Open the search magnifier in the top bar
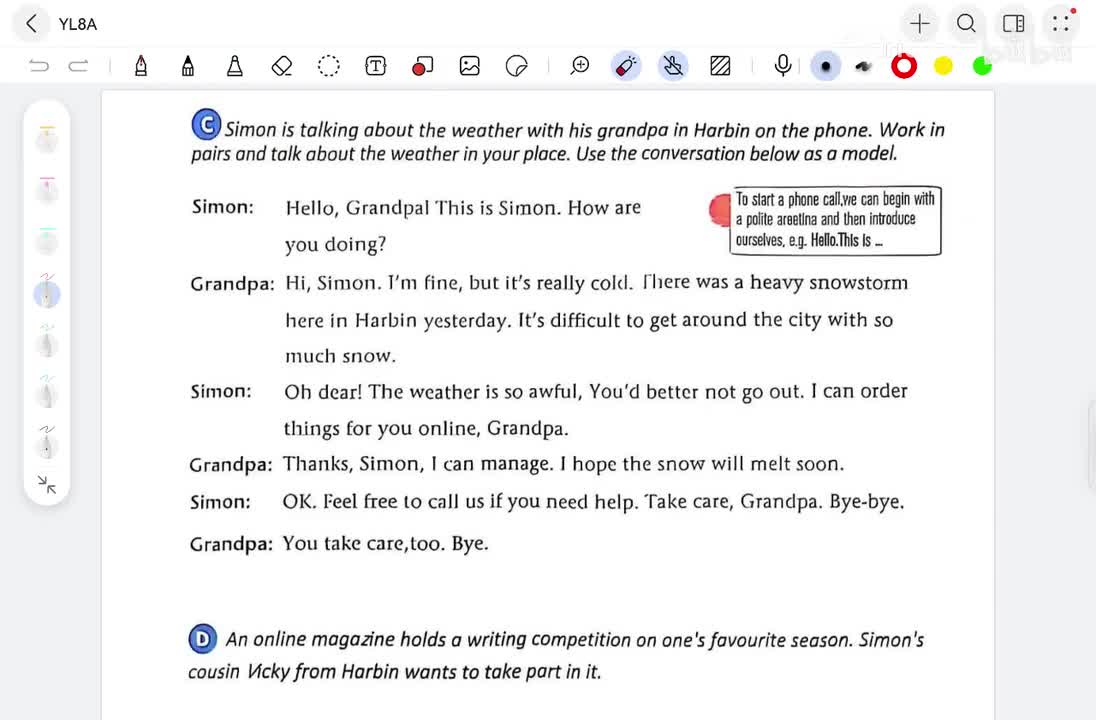Image resolution: width=1096 pixels, height=720 pixels. click(966, 24)
